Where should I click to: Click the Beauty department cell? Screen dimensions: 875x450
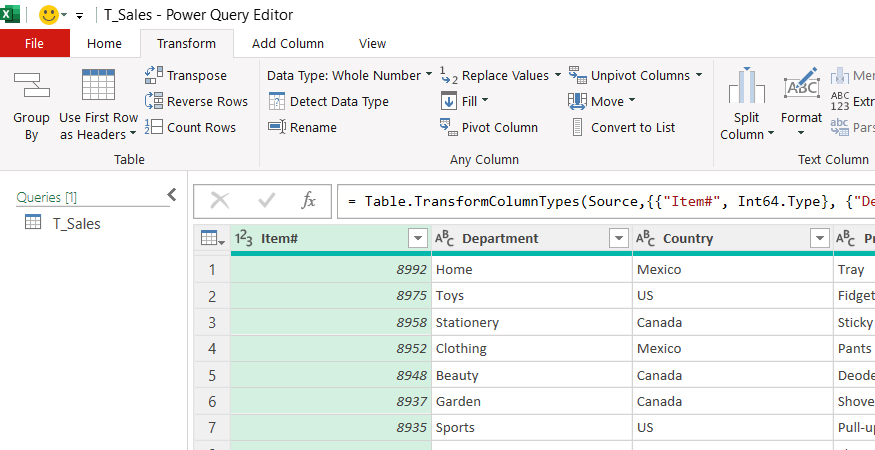click(x=532, y=375)
